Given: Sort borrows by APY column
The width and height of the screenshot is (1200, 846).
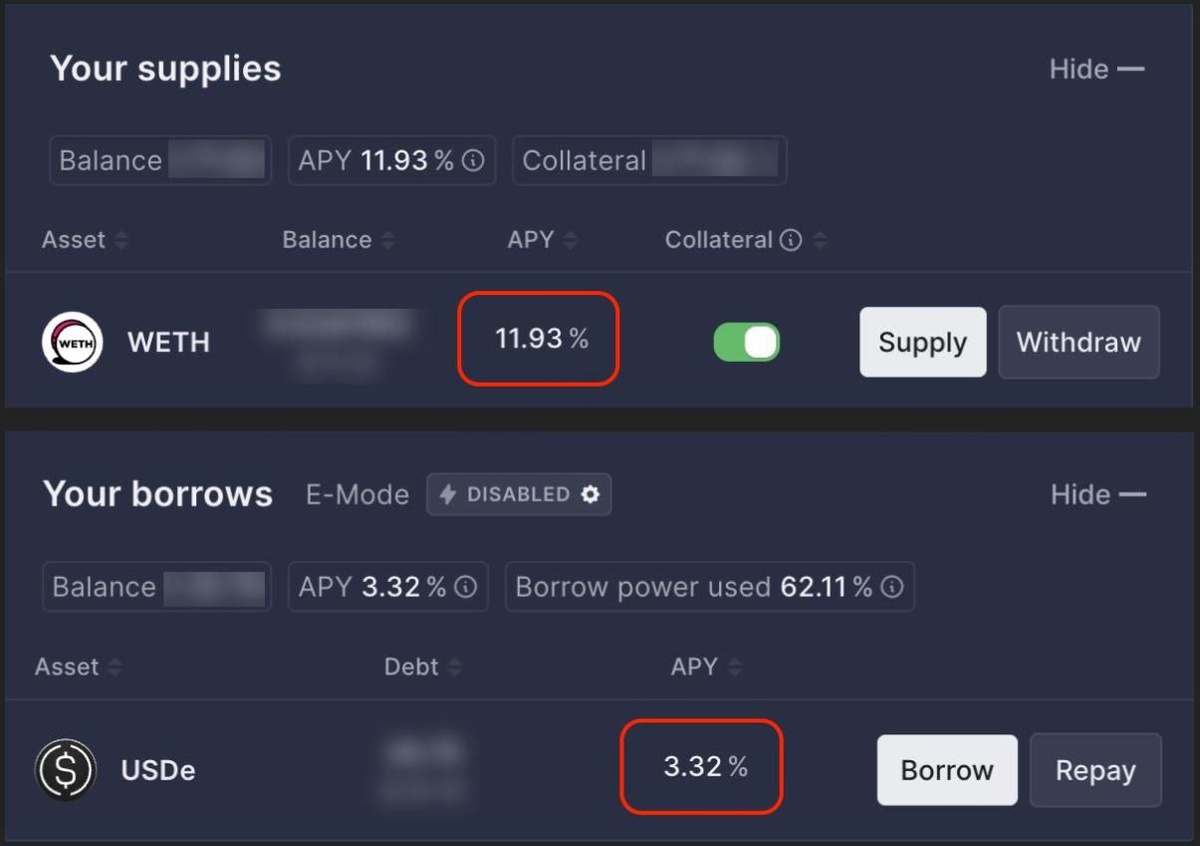Looking at the screenshot, I should (734, 667).
